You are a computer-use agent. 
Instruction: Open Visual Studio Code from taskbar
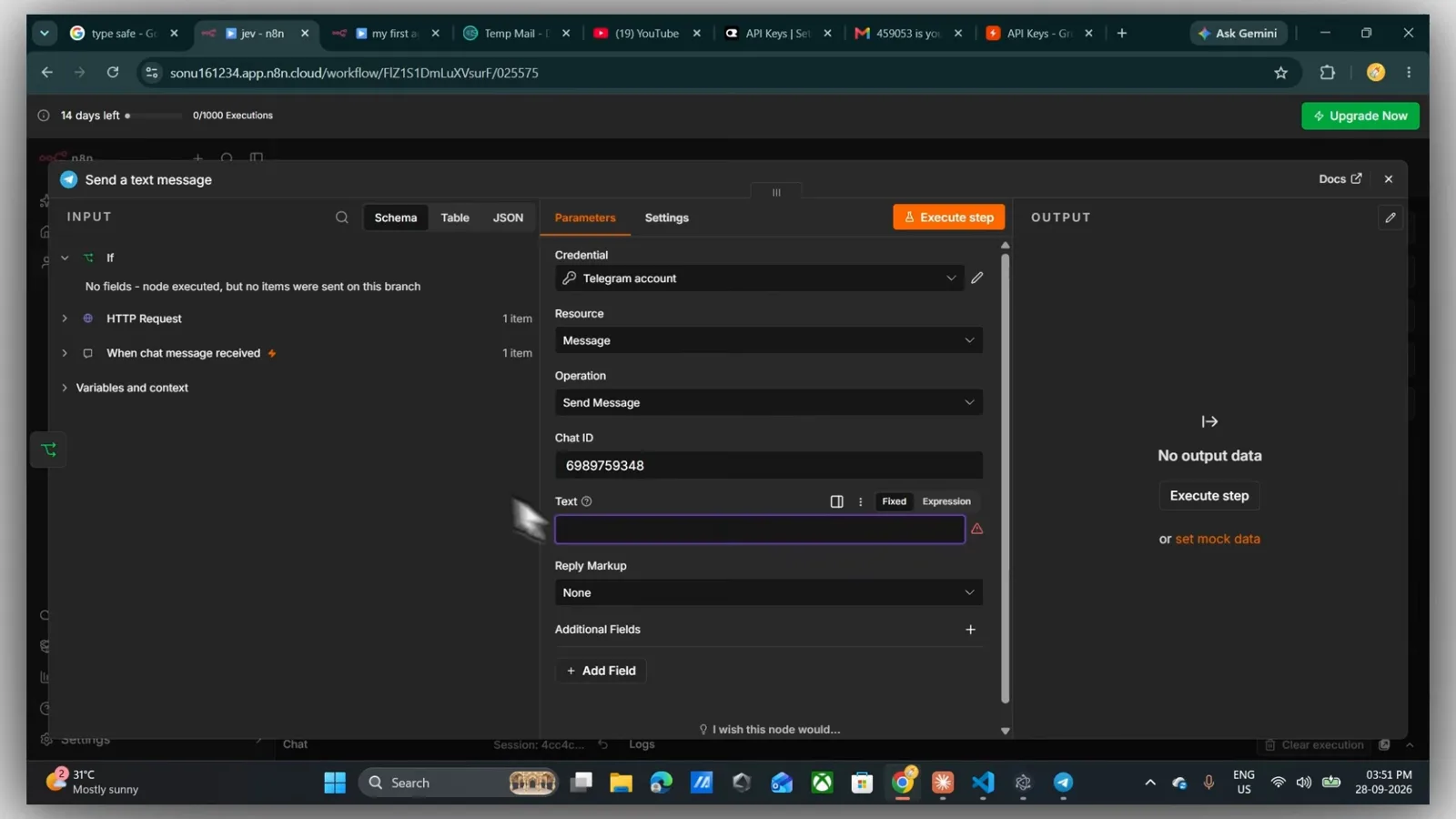pyautogui.click(x=983, y=783)
